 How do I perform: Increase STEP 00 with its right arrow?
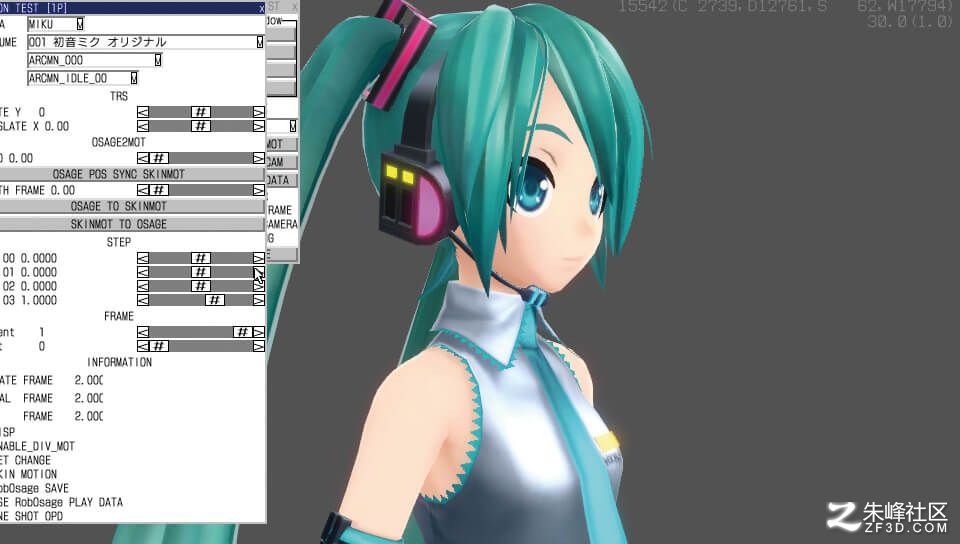click(x=259, y=258)
